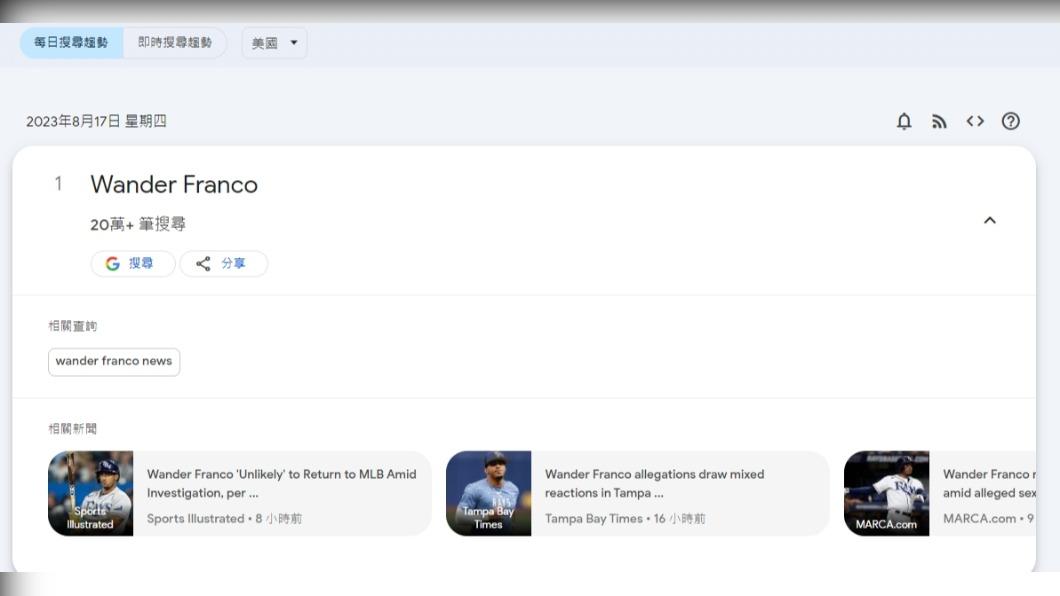Image resolution: width=1060 pixels, height=596 pixels.
Task: Click the date 2023年8月17日 星期四
Action: click(x=97, y=122)
